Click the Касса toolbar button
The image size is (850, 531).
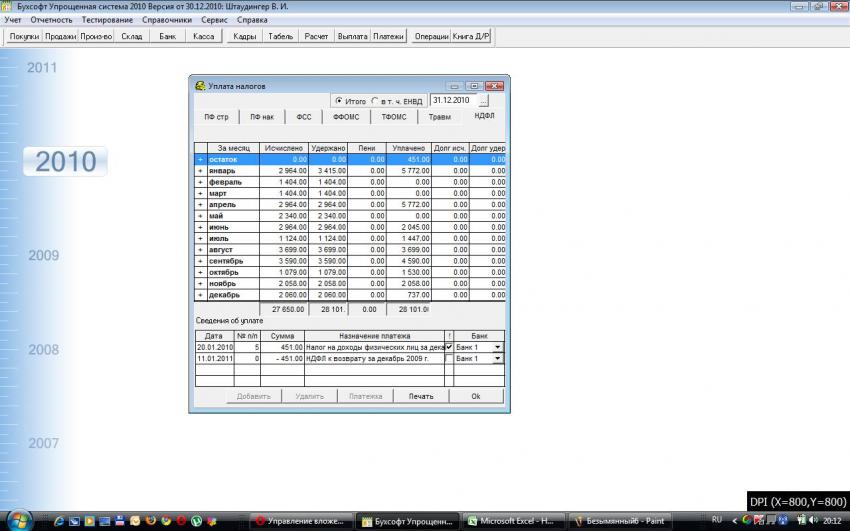coord(203,37)
